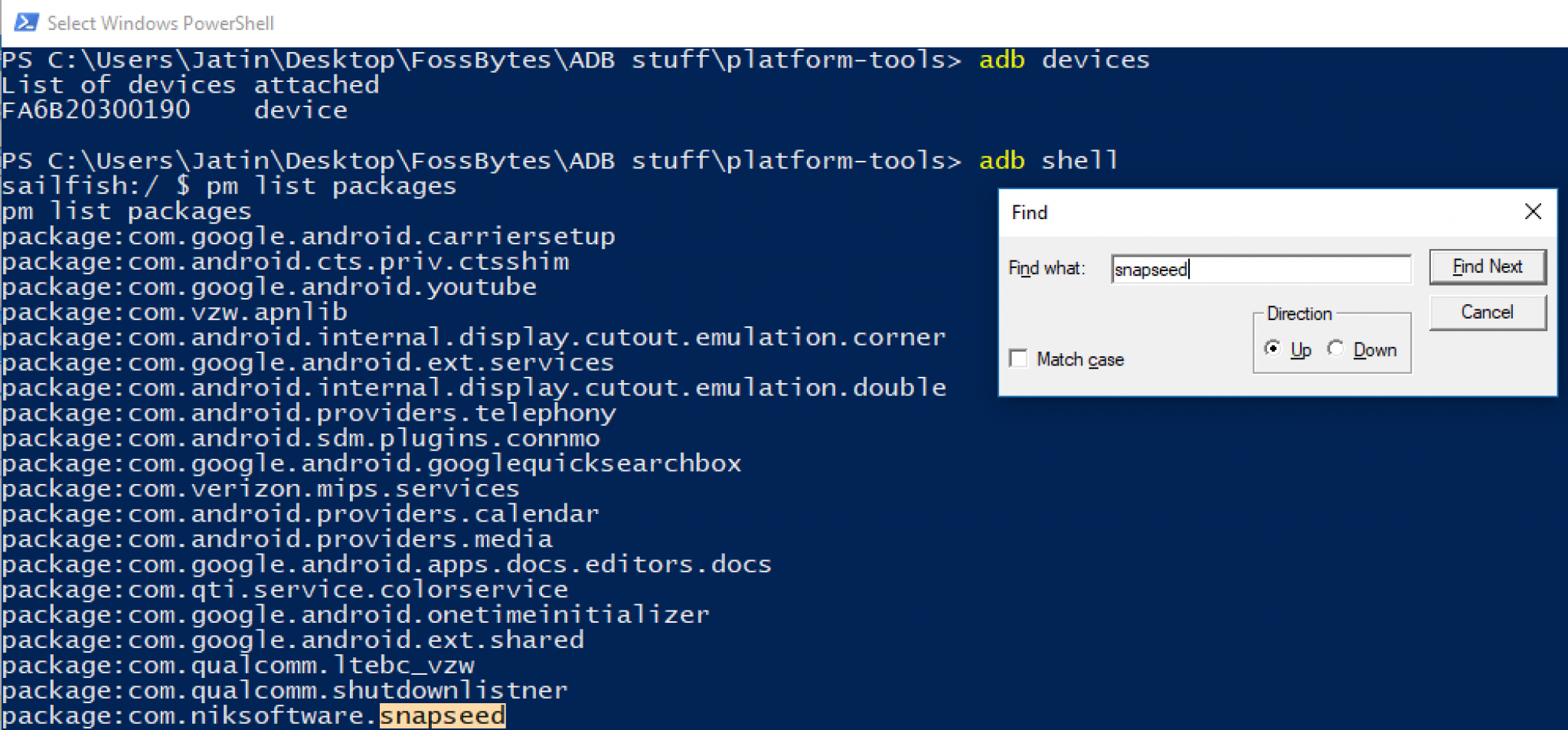Click the com.vzw.apnlib package line
Viewport: 1568px width, 730px height.
pyautogui.click(x=175, y=313)
